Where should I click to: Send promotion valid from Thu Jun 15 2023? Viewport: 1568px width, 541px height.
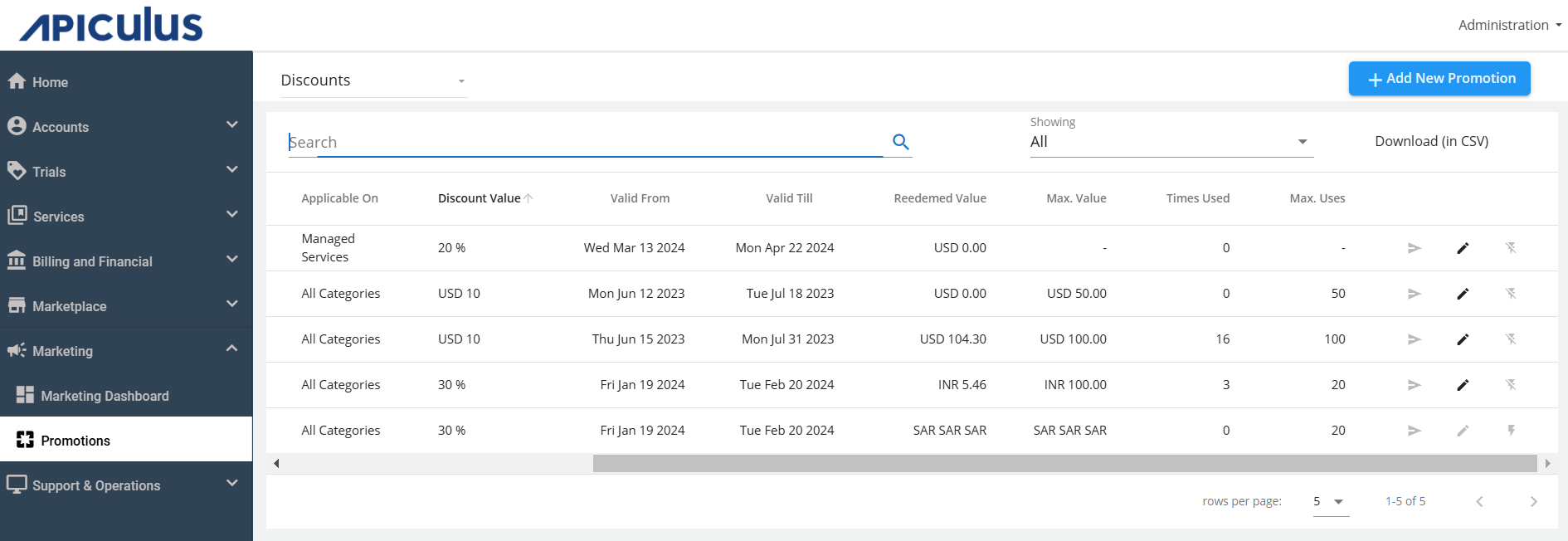click(1415, 339)
